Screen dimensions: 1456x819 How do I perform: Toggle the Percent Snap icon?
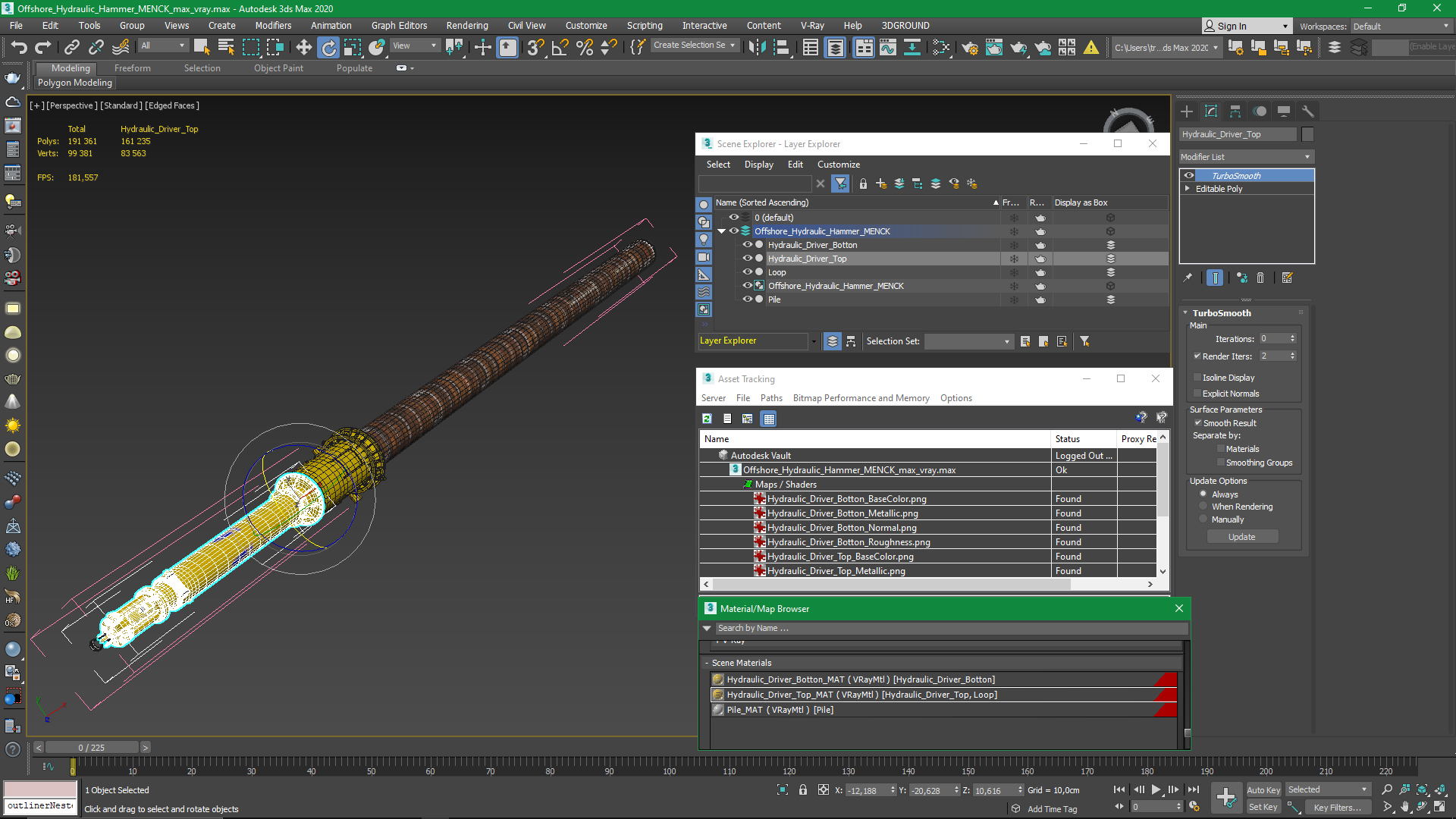tap(584, 48)
